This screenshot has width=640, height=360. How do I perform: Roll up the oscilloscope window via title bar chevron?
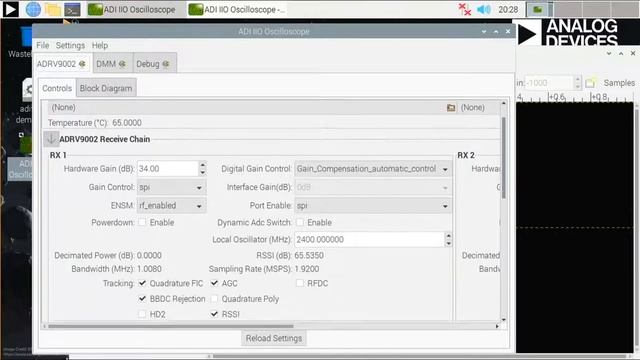pos(484,31)
